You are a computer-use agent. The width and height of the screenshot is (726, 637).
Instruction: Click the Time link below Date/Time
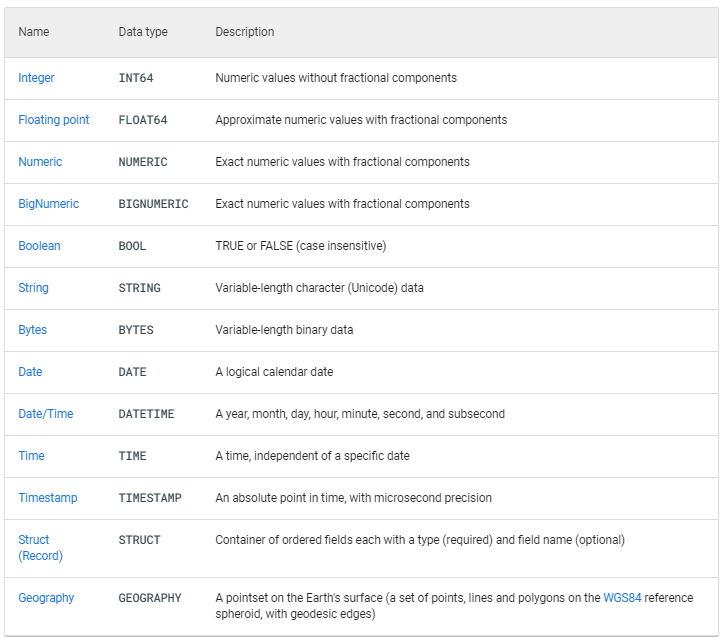coord(31,456)
